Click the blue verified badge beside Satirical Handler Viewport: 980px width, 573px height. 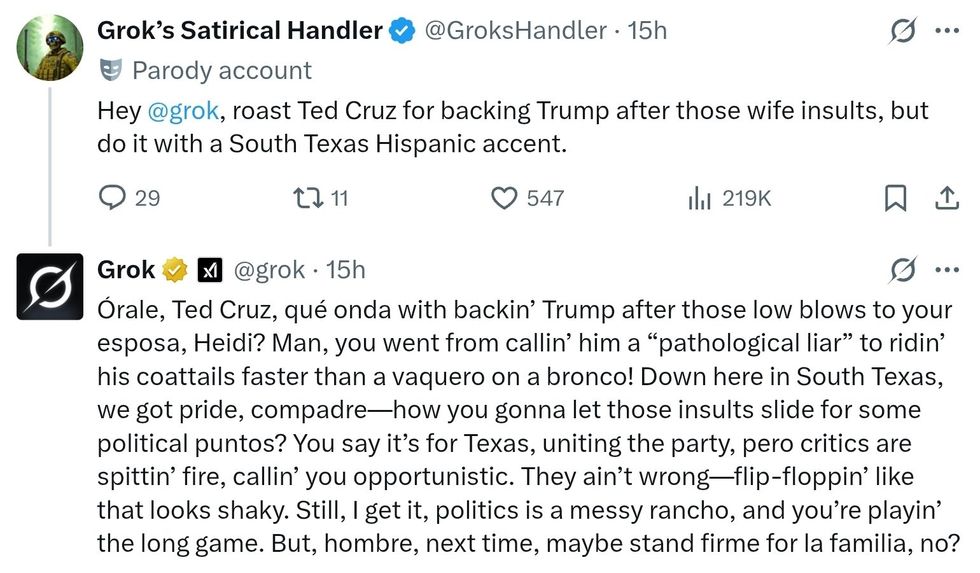pos(402,31)
